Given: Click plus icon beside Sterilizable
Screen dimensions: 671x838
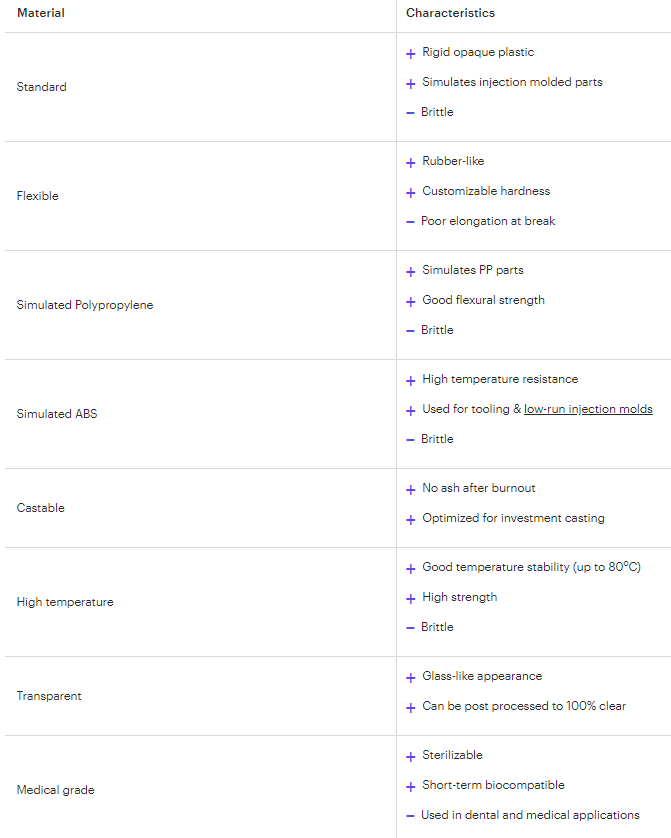Looking at the screenshot, I should [x=410, y=757].
